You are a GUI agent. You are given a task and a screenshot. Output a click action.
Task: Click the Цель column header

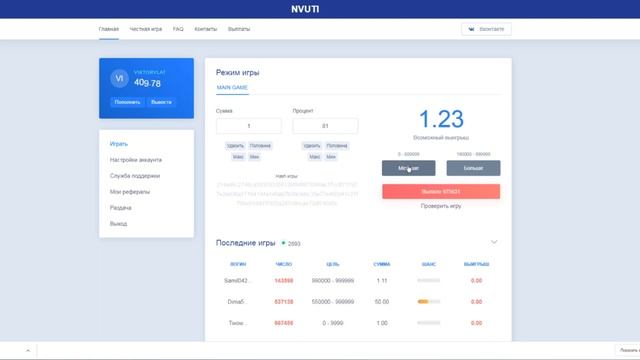pos(333,264)
